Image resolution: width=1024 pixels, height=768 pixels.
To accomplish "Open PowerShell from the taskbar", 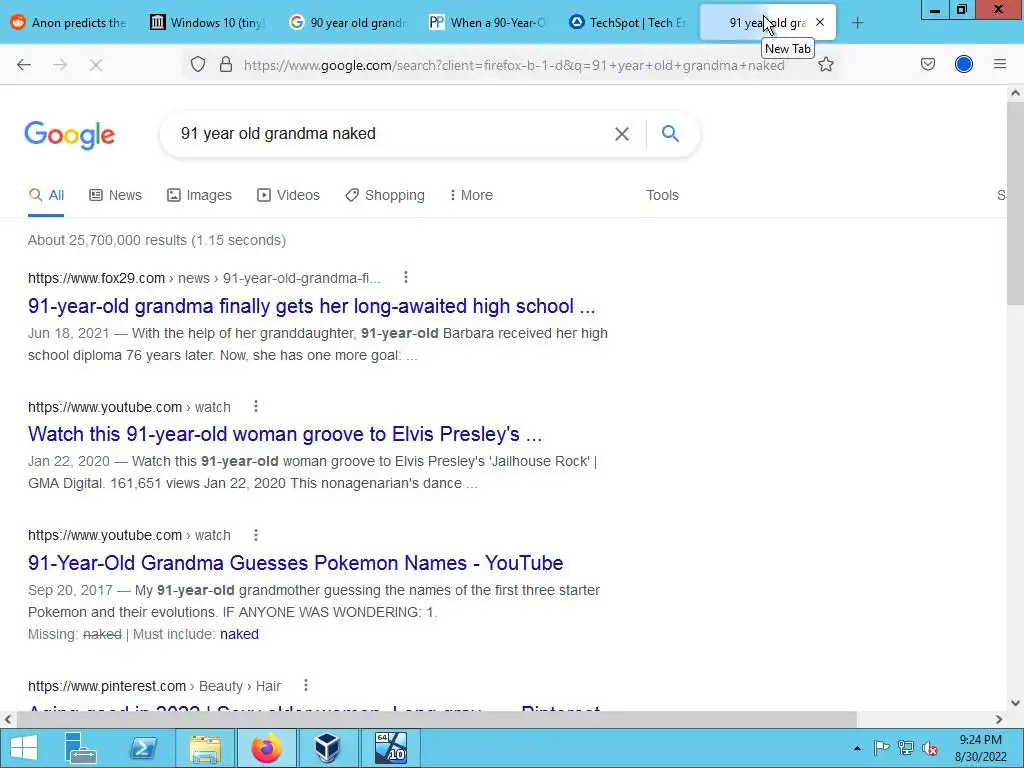I will [x=143, y=748].
